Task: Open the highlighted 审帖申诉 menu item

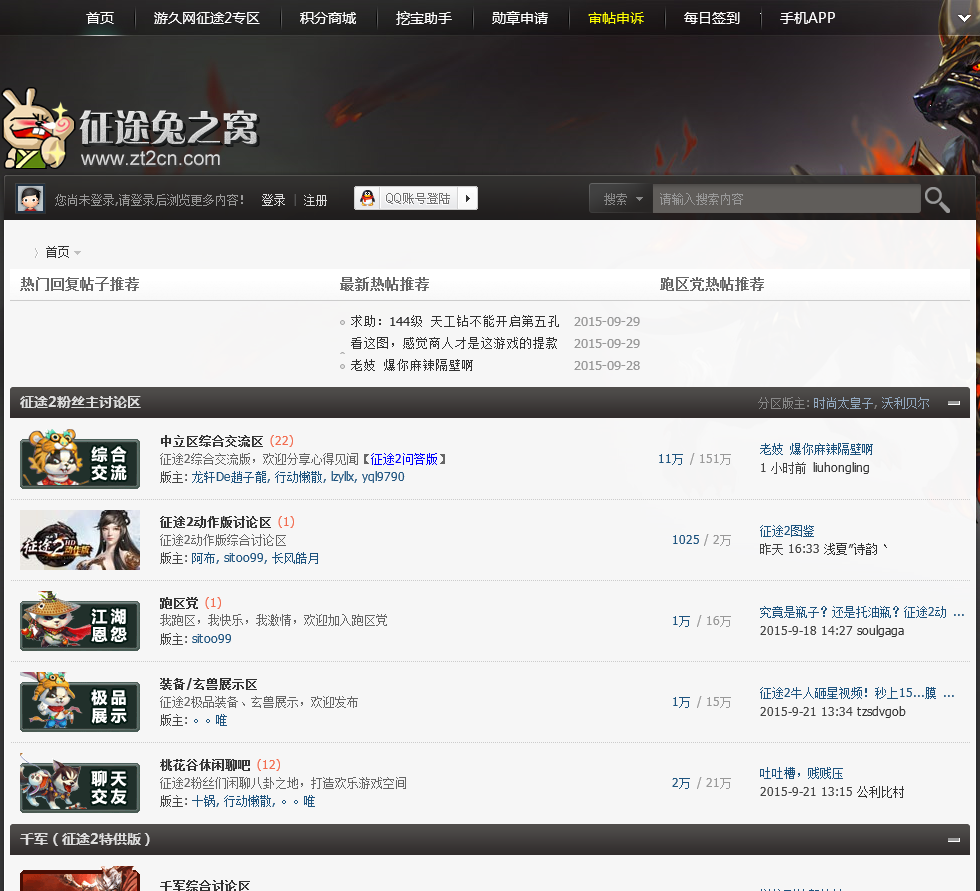Action: click(616, 18)
